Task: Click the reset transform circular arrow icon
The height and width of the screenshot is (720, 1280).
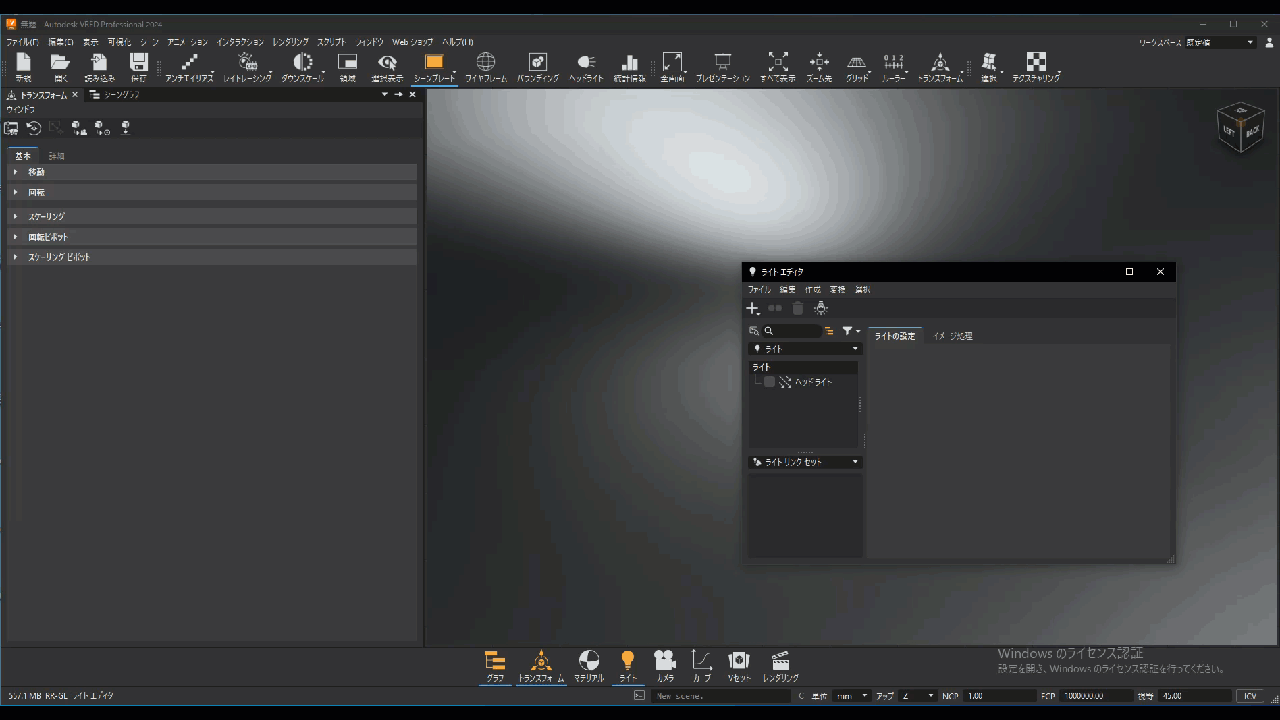Action: (34, 128)
